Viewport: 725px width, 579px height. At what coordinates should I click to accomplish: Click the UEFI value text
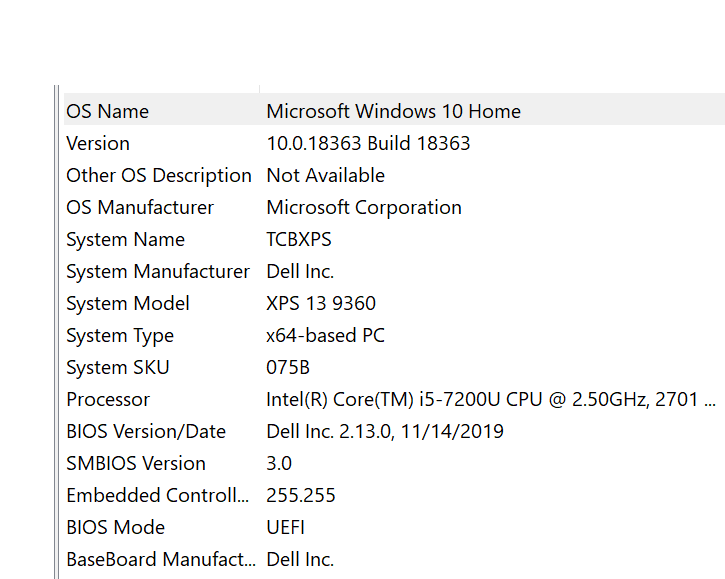(286, 527)
